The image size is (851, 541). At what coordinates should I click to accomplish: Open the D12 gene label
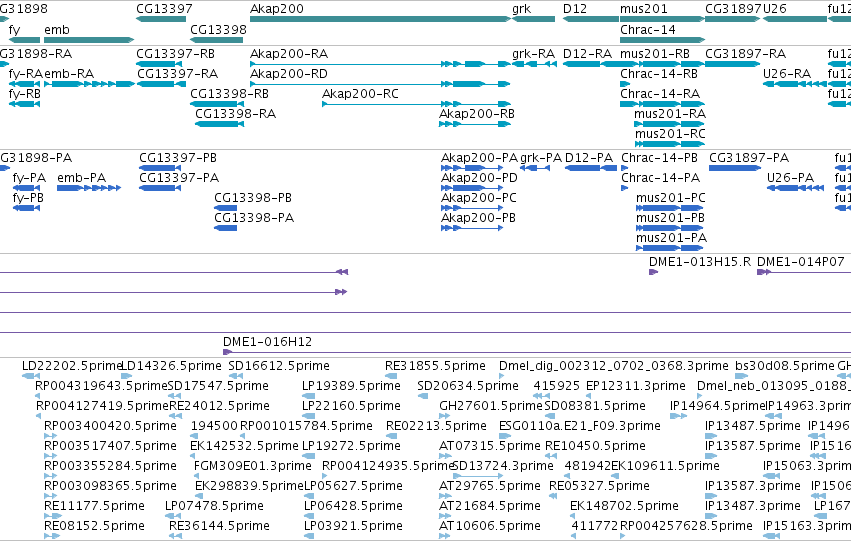coord(575,9)
